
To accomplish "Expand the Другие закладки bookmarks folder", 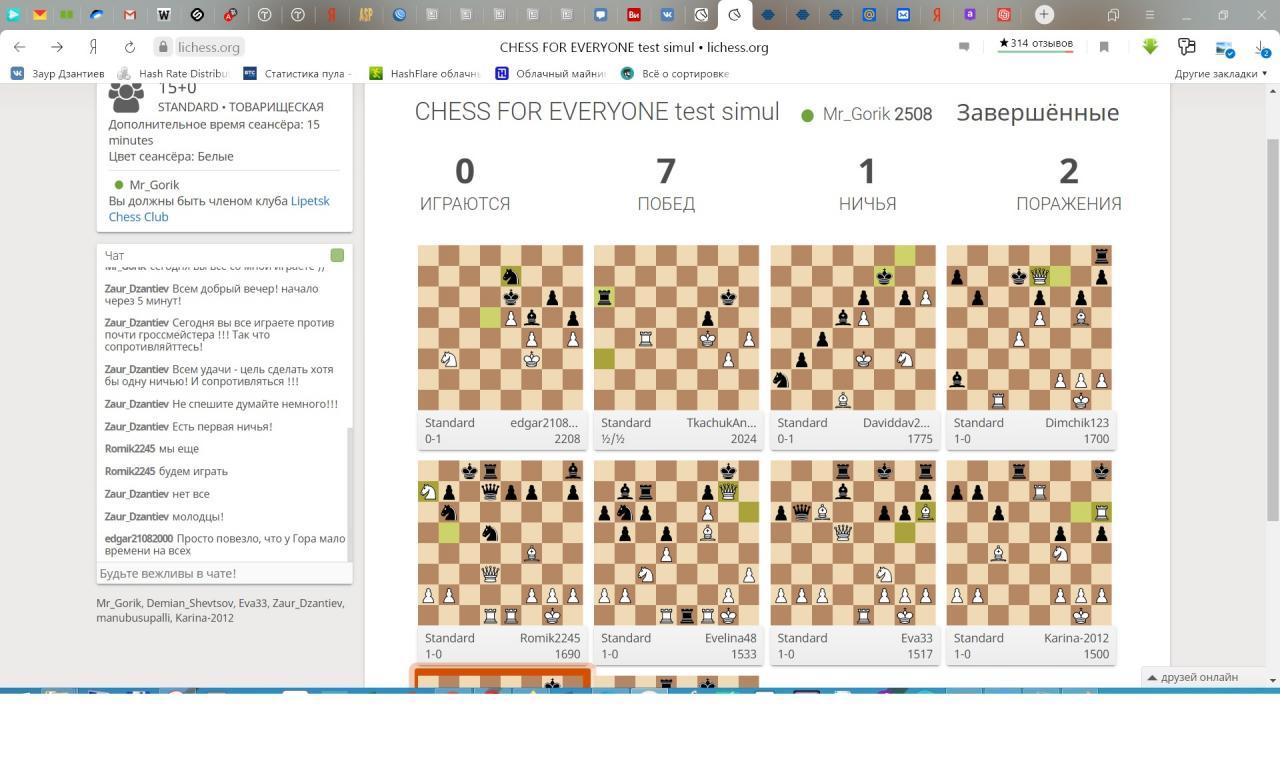I will click(1220, 73).
